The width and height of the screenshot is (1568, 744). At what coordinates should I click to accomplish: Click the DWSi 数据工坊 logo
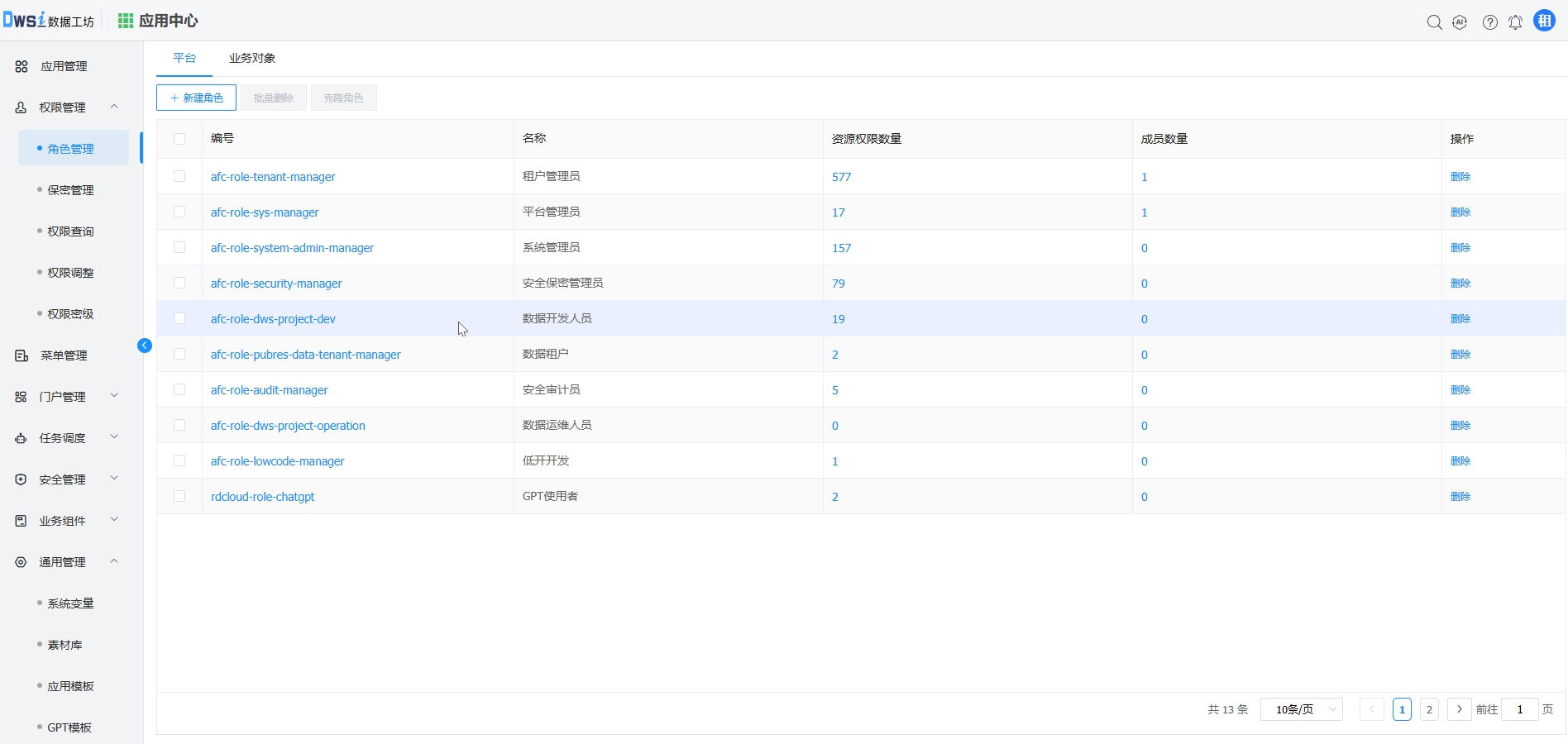tap(49, 20)
